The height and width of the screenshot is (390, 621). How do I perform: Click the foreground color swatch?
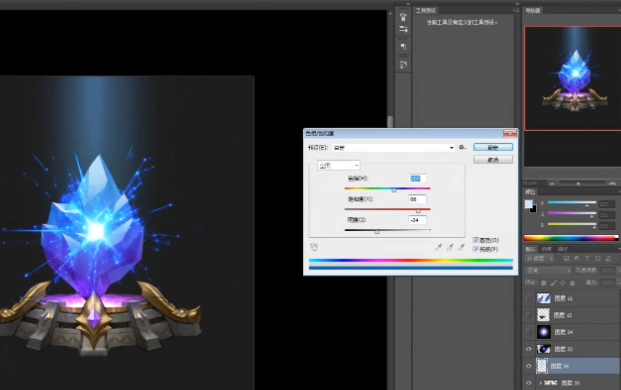(529, 204)
